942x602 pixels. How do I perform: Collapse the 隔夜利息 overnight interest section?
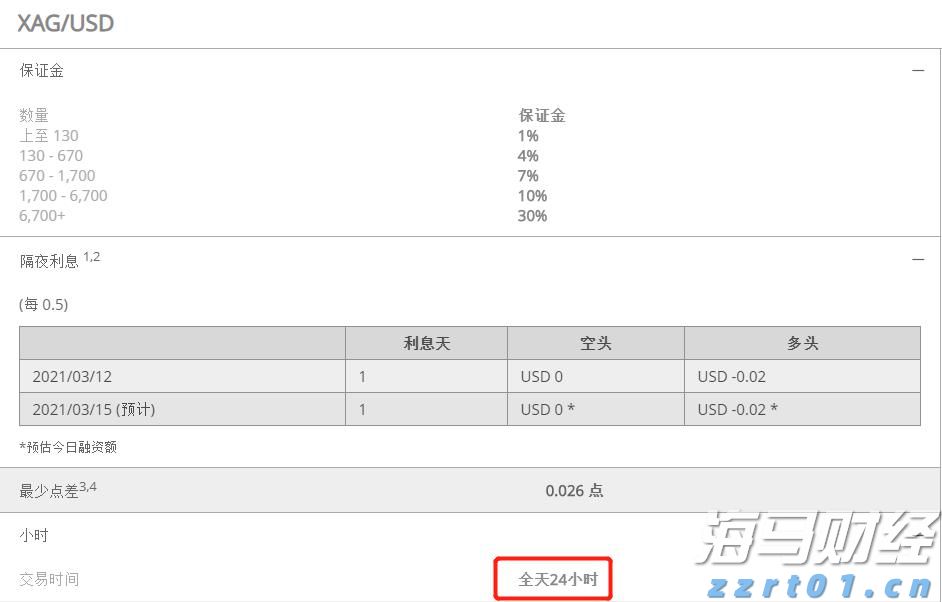(x=919, y=259)
